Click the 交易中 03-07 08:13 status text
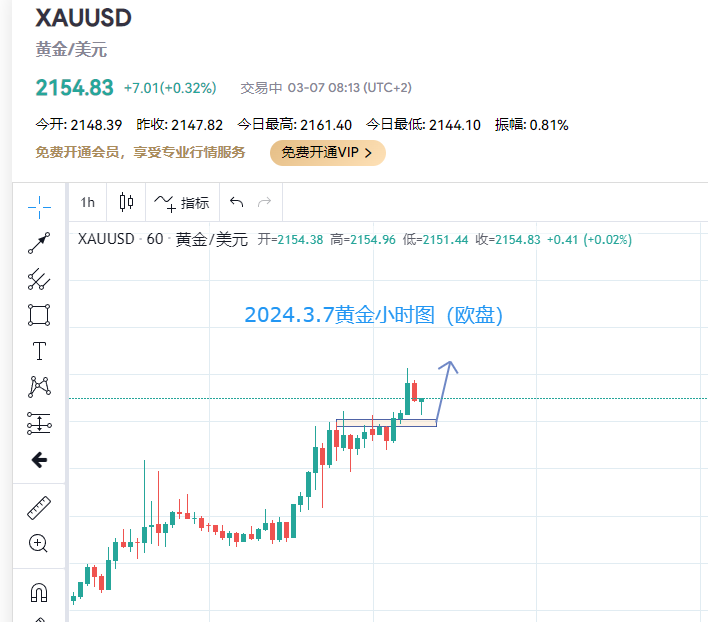 [326, 88]
